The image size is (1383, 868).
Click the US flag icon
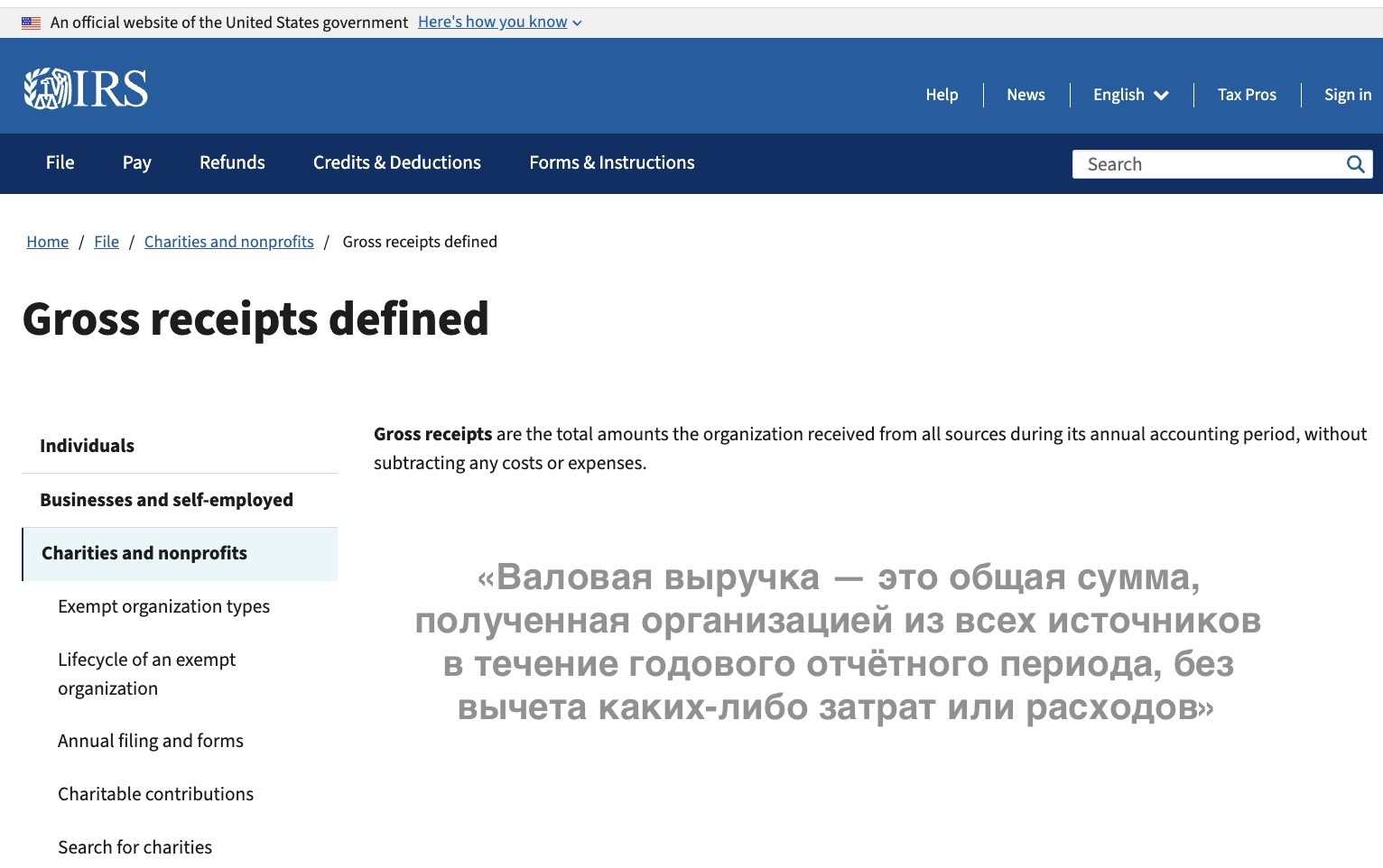[32, 23]
